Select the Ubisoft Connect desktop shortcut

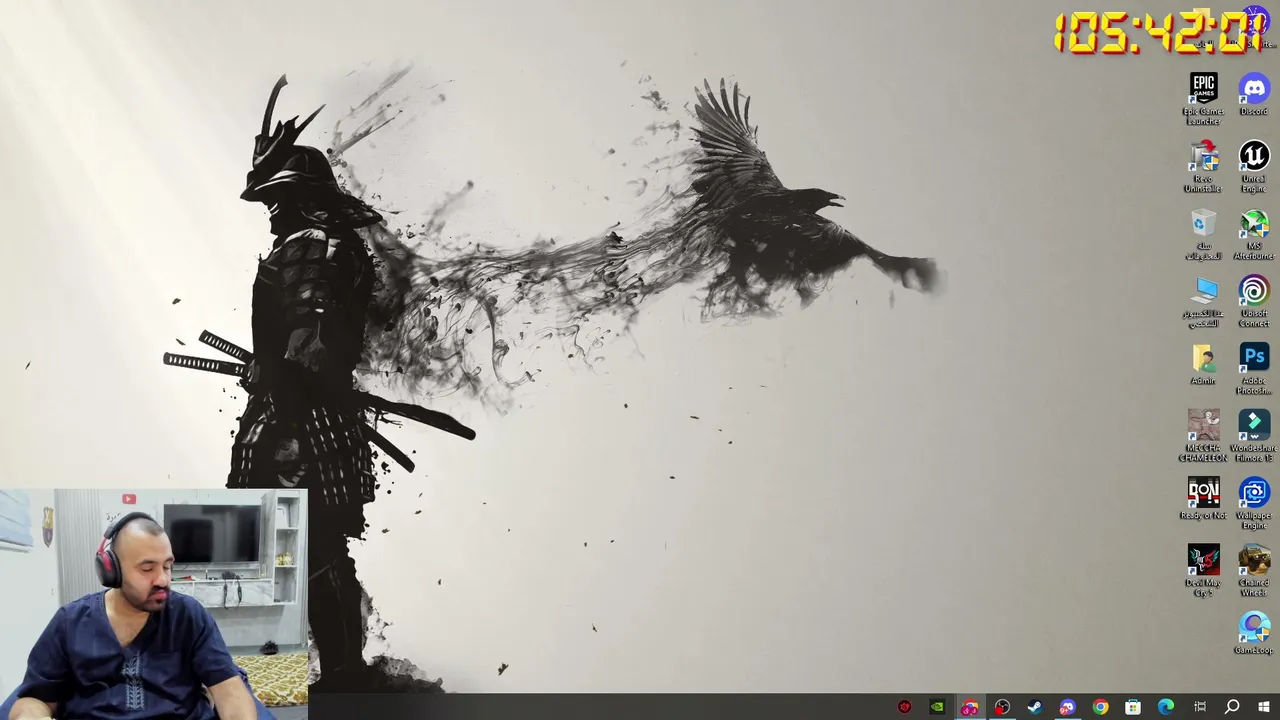1253,301
